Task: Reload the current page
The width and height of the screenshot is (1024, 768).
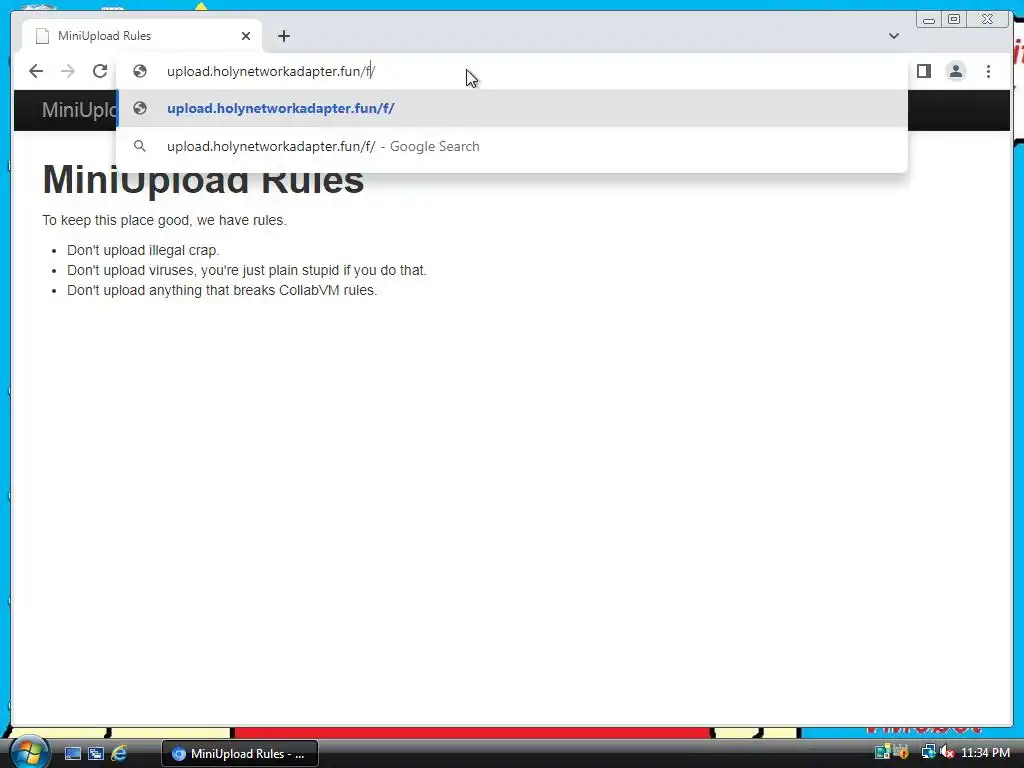Action: 99,71
